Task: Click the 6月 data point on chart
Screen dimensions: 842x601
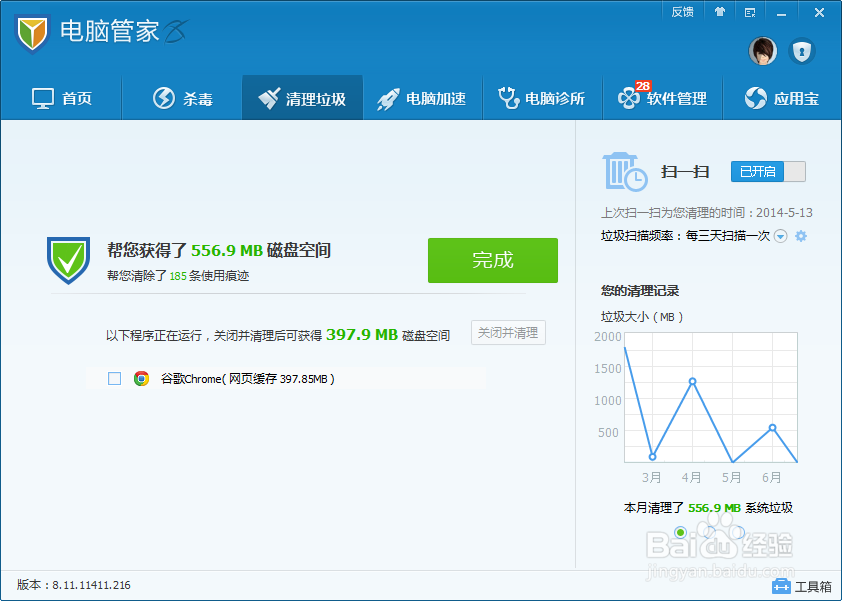Action: tap(772, 428)
